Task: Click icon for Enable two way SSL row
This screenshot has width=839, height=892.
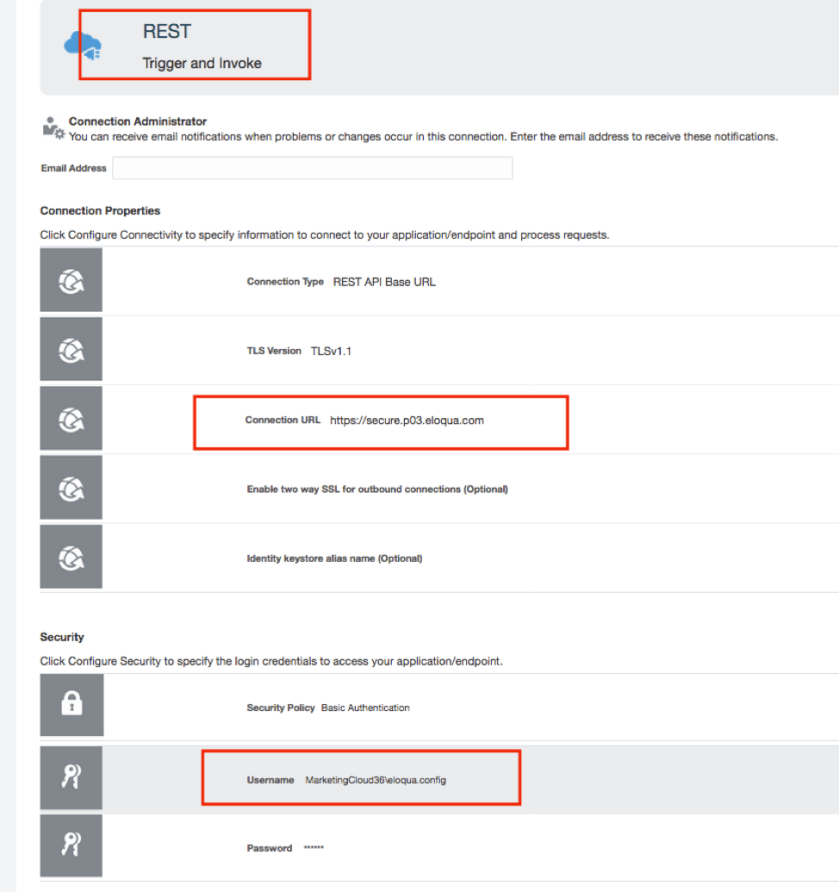Action: coord(71,489)
